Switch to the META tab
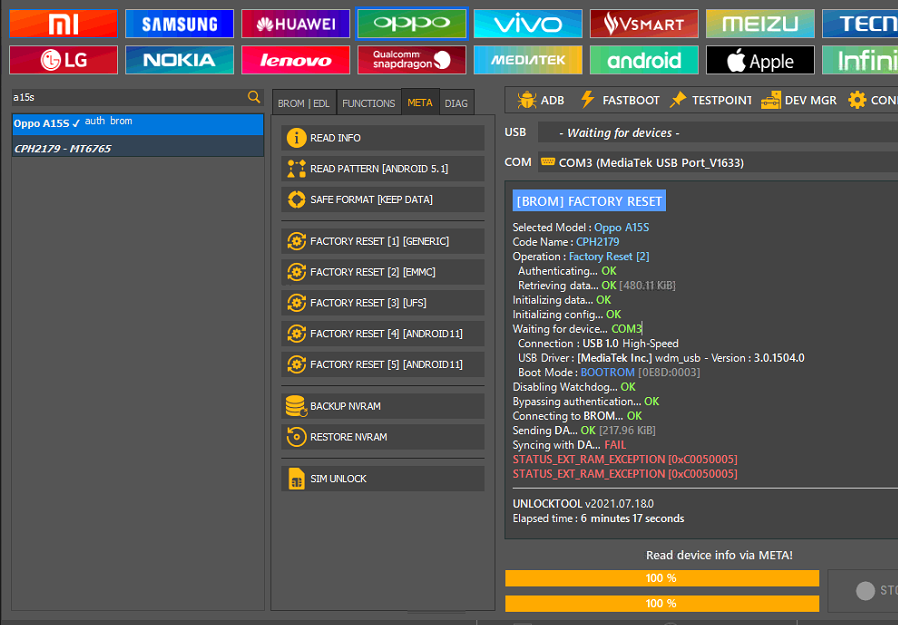898x625 pixels. [x=420, y=103]
